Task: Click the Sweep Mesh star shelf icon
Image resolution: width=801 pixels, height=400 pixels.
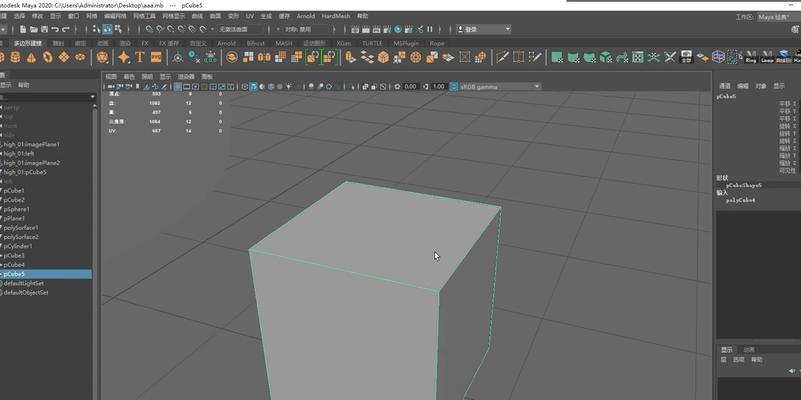Action: [124, 57]
